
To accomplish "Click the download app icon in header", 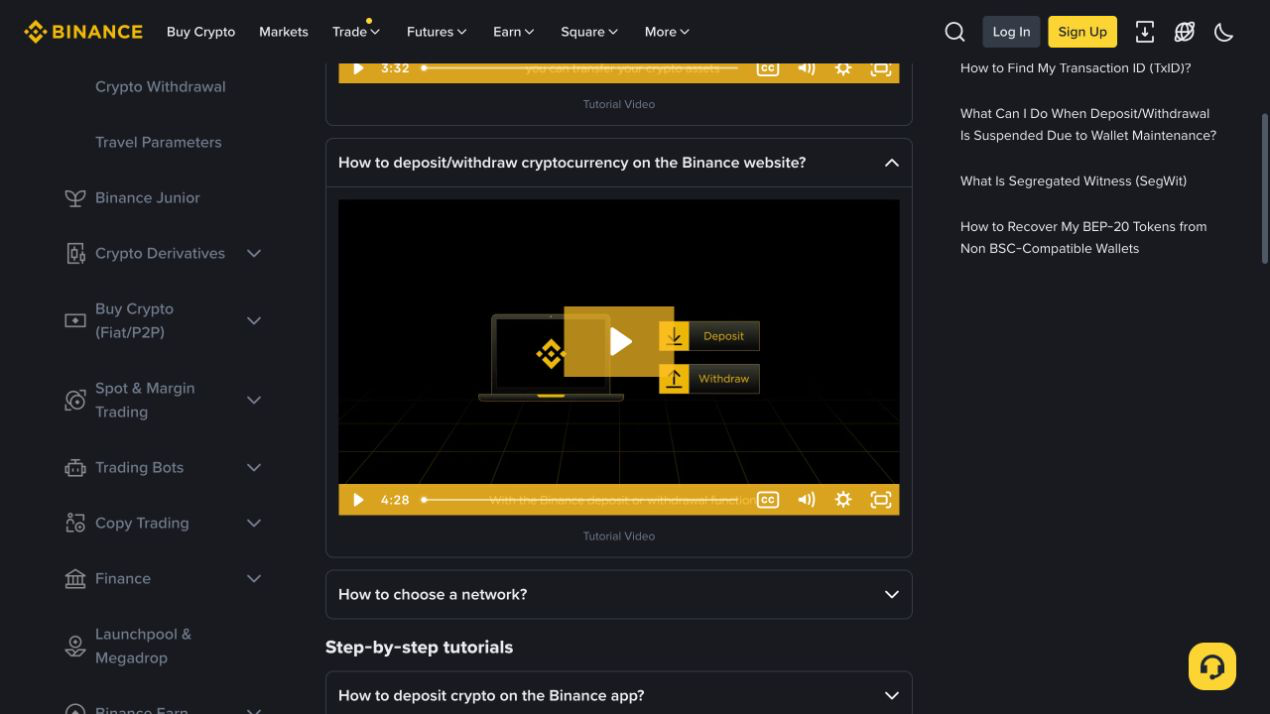I will (x=1145, y=32).
